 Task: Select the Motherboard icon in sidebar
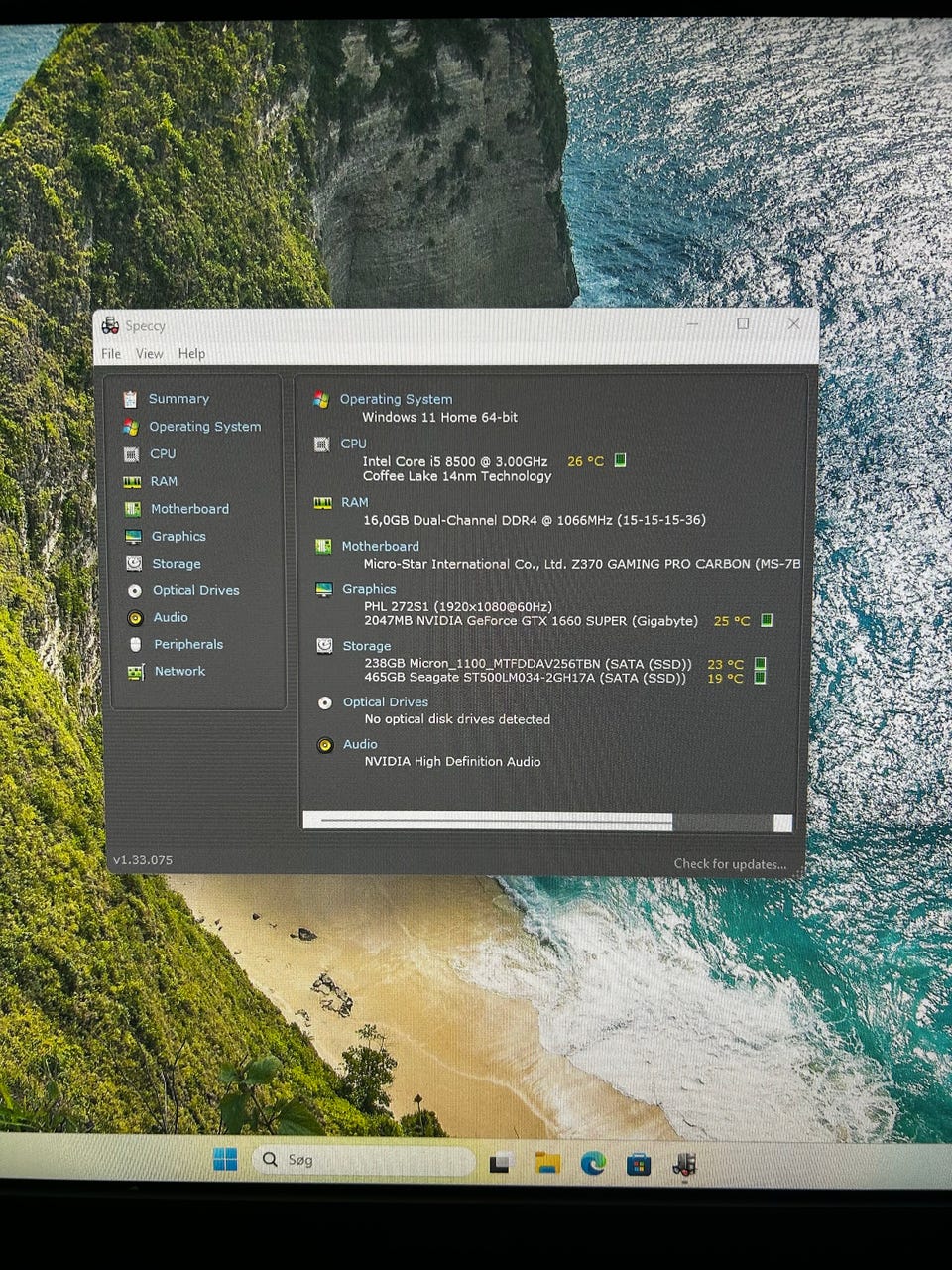coord(132,509)
